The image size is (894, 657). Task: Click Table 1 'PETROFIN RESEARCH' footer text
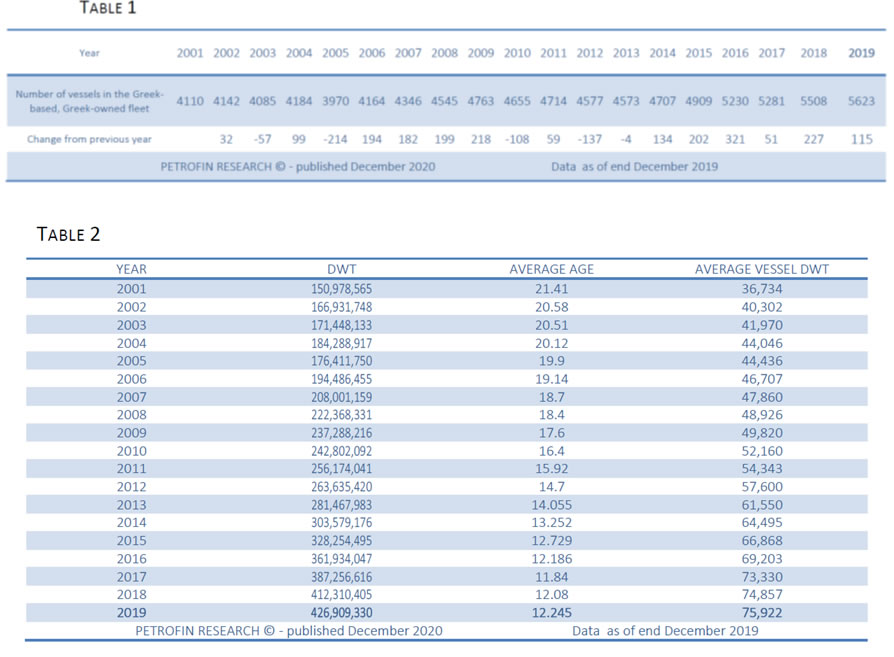pos(298,167)
